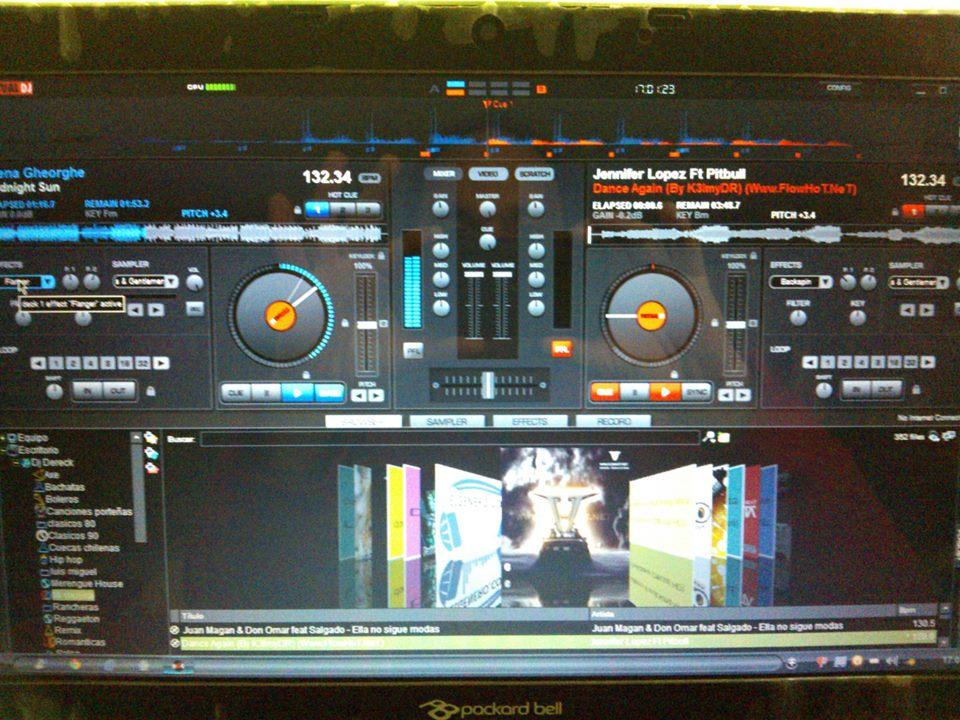Open CONFIG settings
Viewport: 960px width, 720px height.
(x=839, y=88)
